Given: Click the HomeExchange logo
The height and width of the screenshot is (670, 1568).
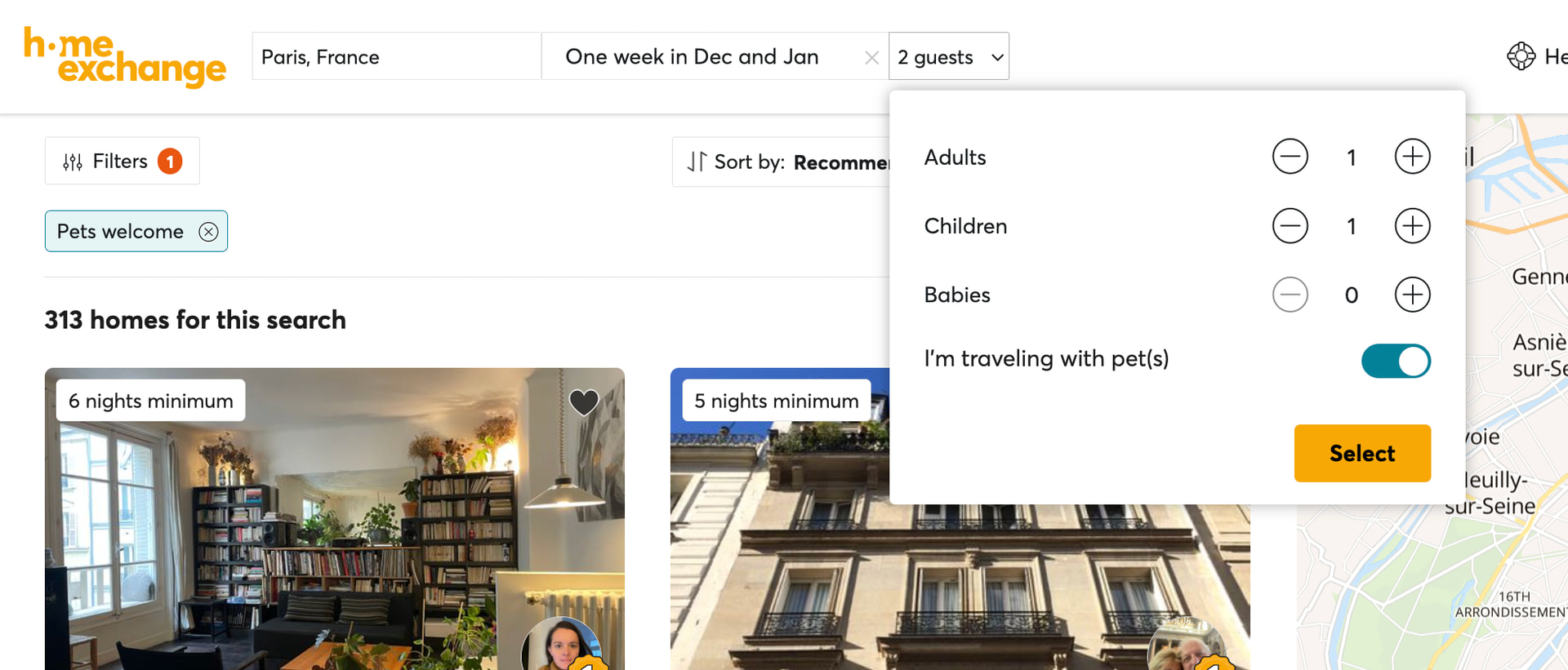Looking at the screenshot, I should [x=124, y=56].
